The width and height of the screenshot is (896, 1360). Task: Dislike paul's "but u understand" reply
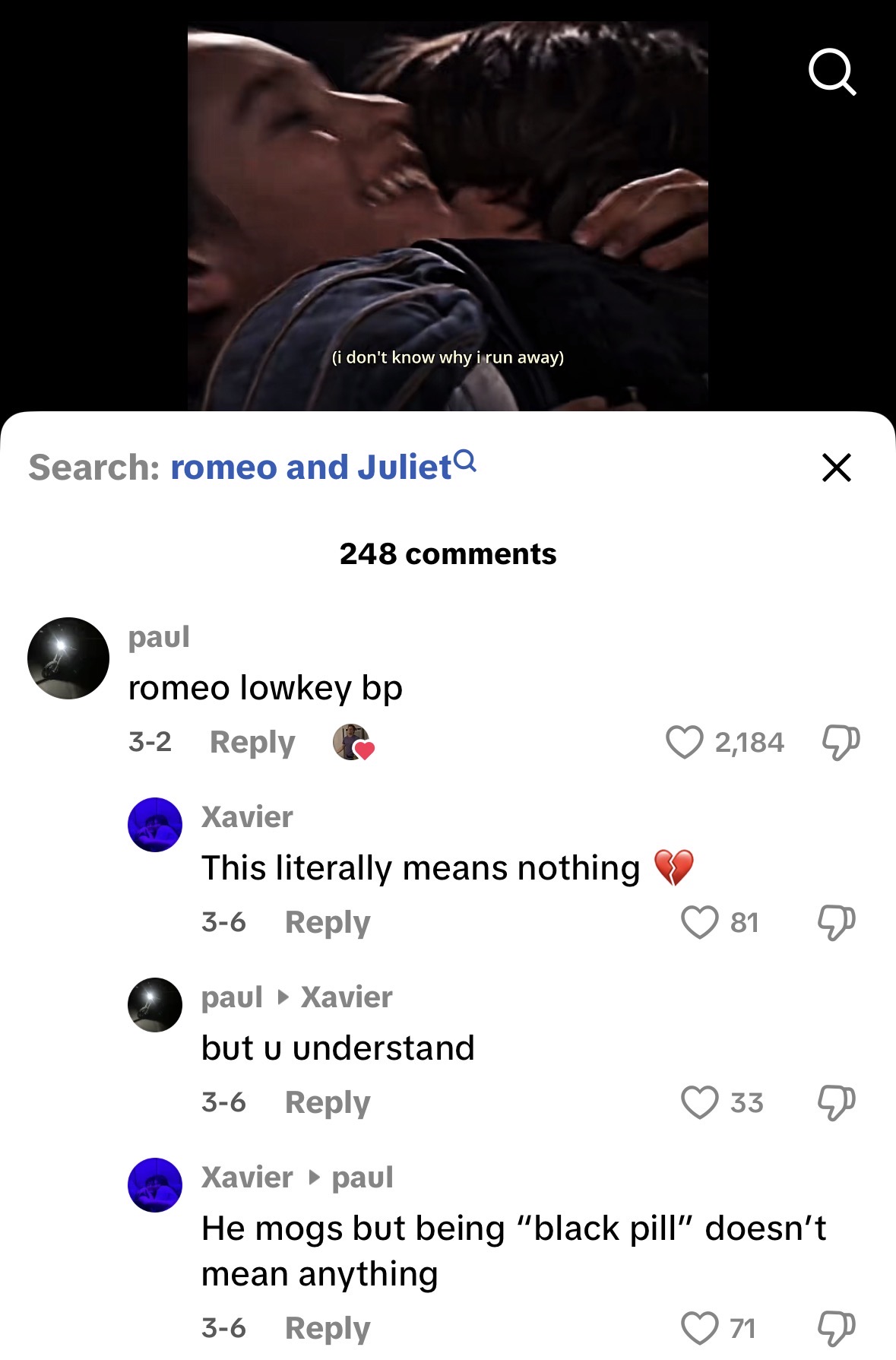click(836, 1102)
